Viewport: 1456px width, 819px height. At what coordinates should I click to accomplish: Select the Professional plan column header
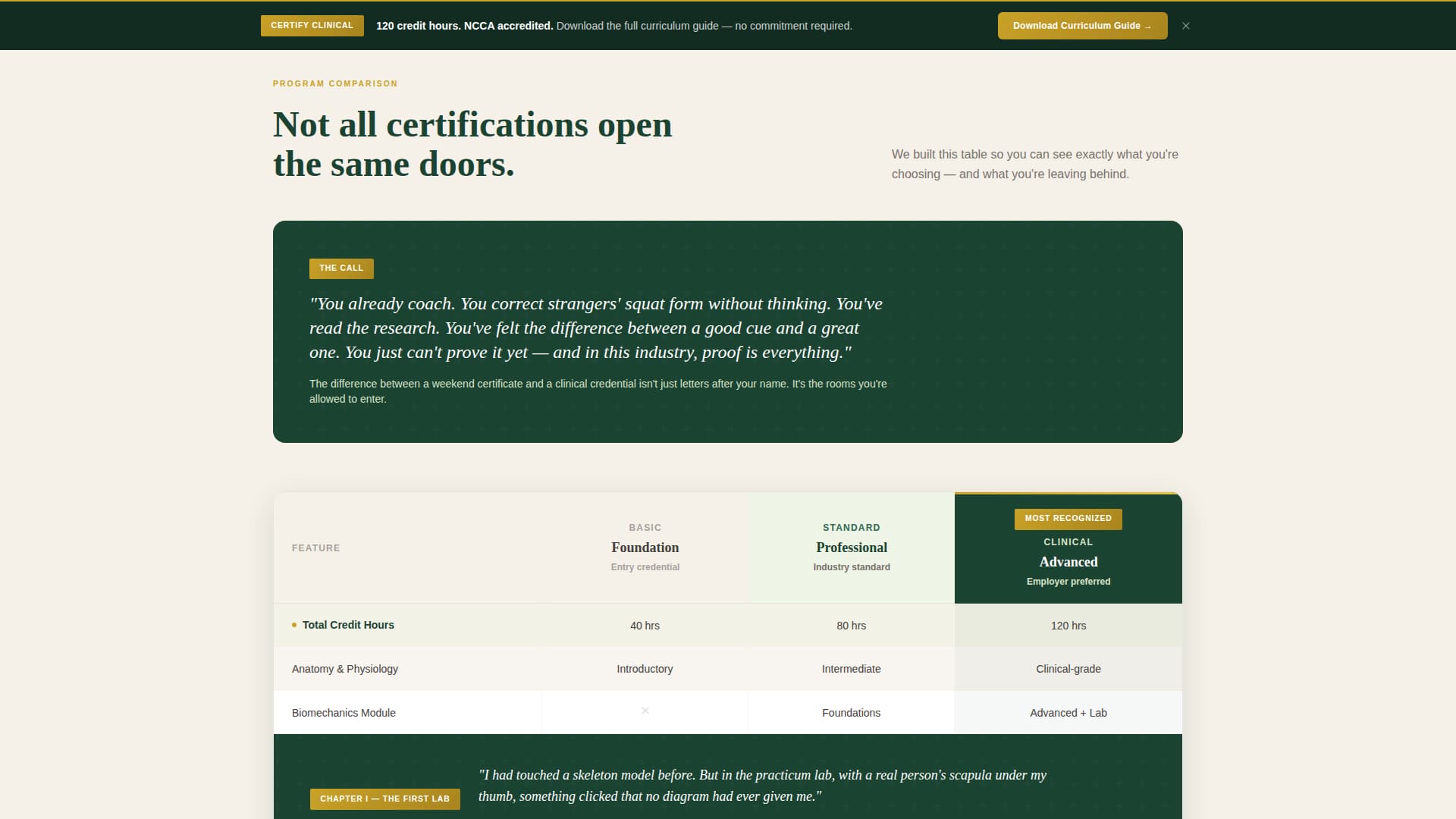[851, 548]
